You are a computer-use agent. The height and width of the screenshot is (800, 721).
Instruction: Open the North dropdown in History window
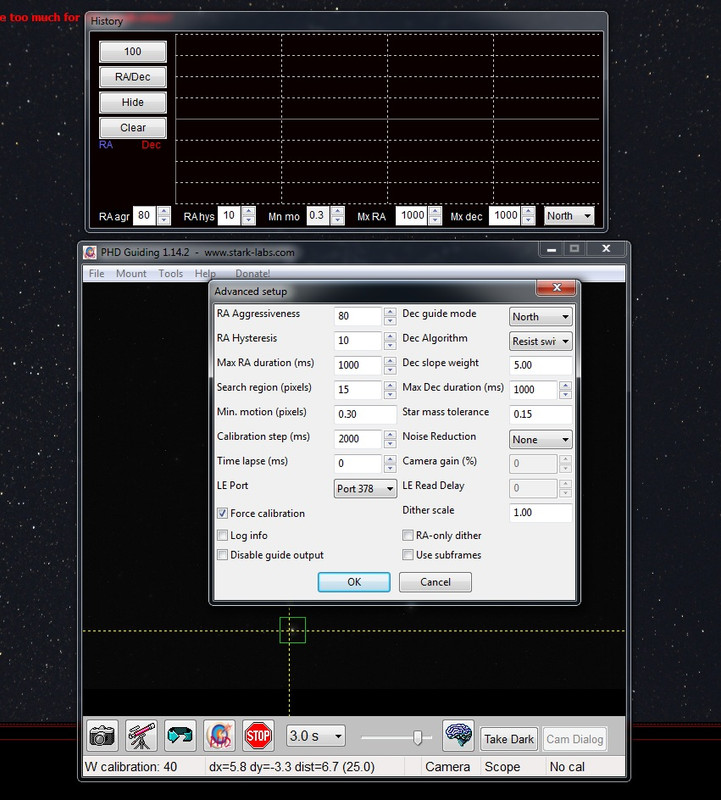(x=569, y=216)
